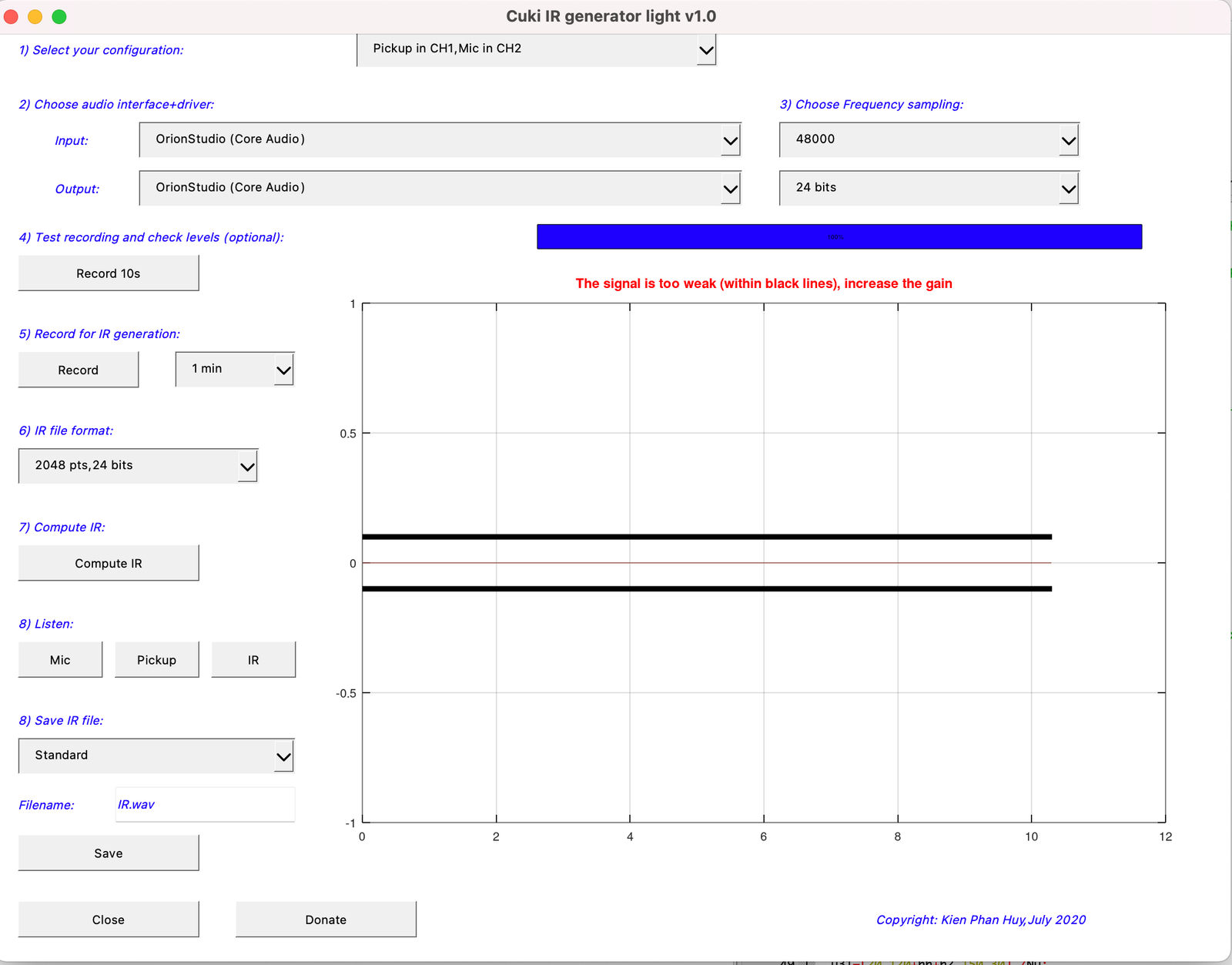Viewport: 1232px width, 965px height.
Task: Expand the Input audio interface dropdown
Action: 440,140
